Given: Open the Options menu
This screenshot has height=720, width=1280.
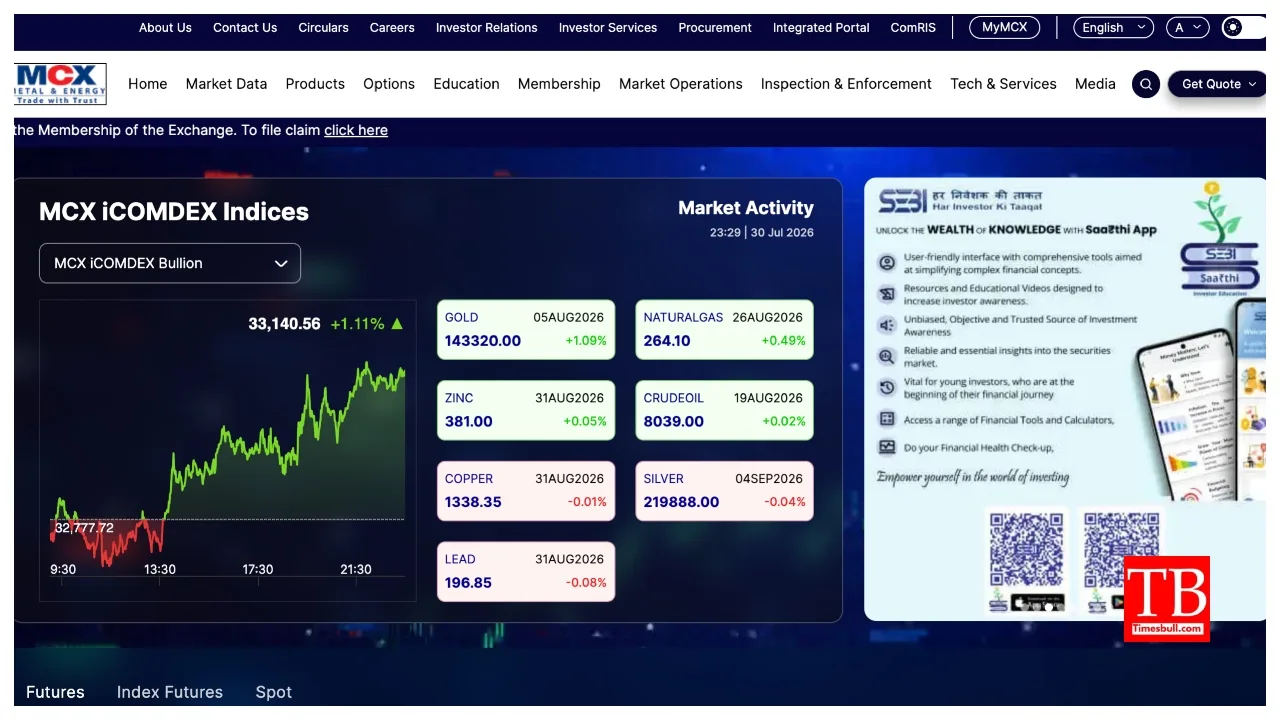Looking at the screenshot, I should point(389,84).
